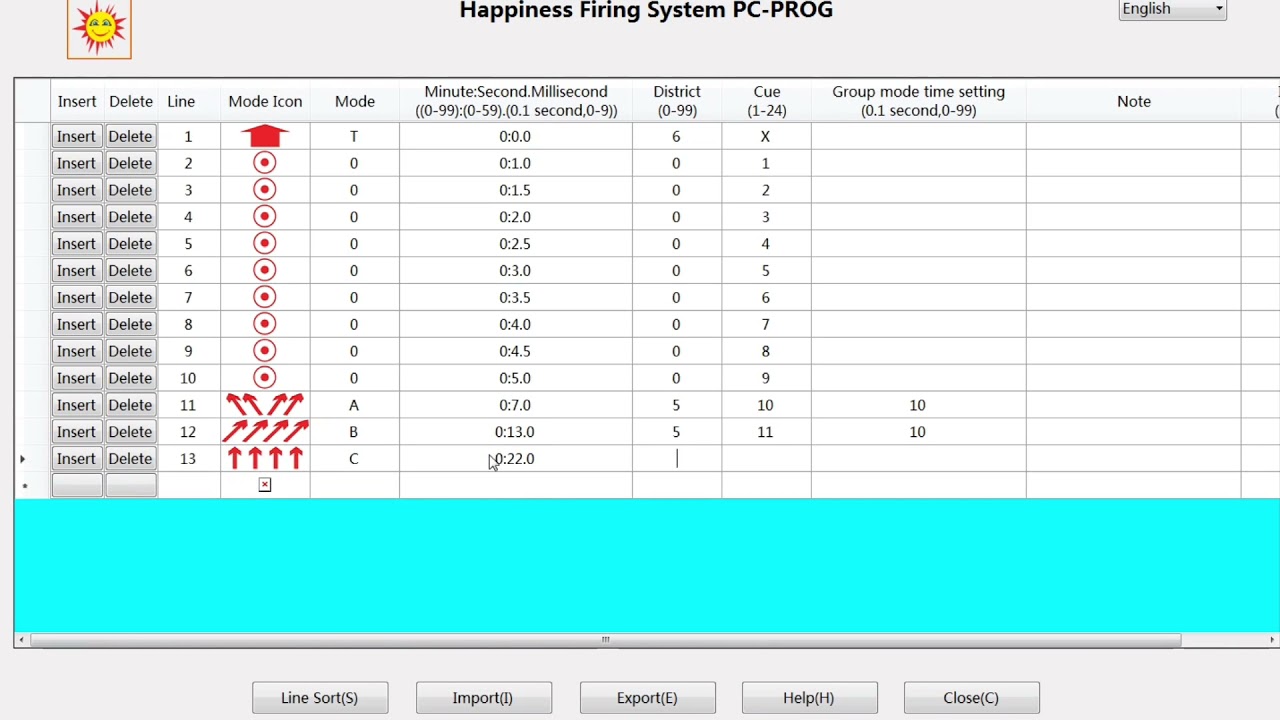The width and height of the screenshot is (1280, 720).
Task: Click the fan arrows mode A icon in line 11
Action: point(265,405)
